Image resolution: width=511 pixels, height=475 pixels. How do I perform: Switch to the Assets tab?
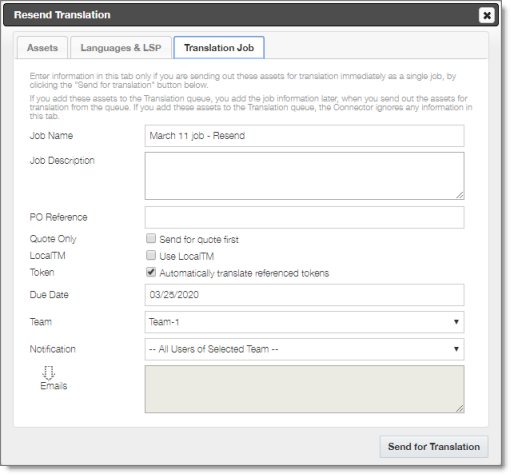click(42, 48)
